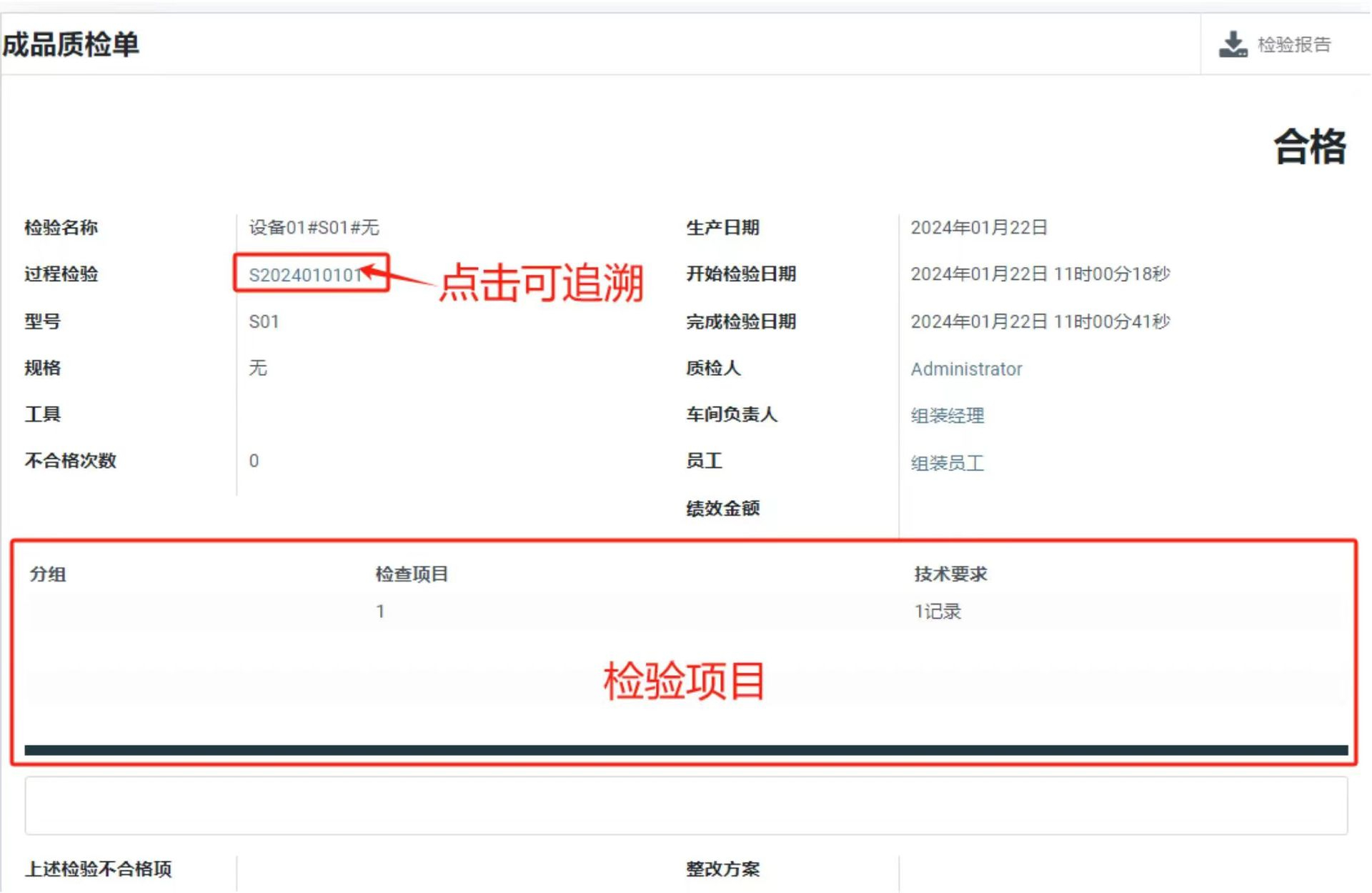Click the 不合格次数 value 0
The width and height of the screenshot is (1372, 893).
pyautogui.click(x=254, y=461)
